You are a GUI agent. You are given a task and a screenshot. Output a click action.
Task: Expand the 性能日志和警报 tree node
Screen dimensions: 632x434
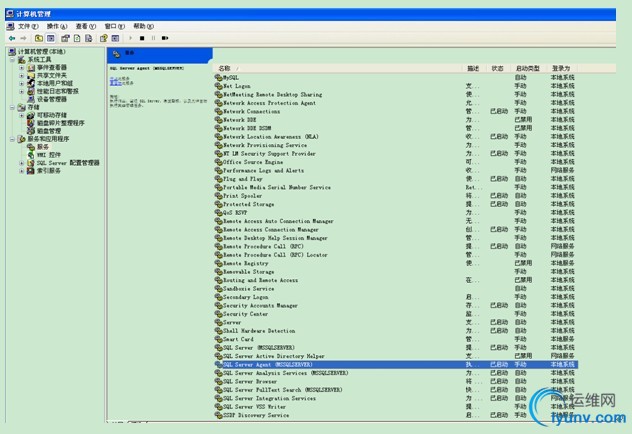[x=21, y=91]
